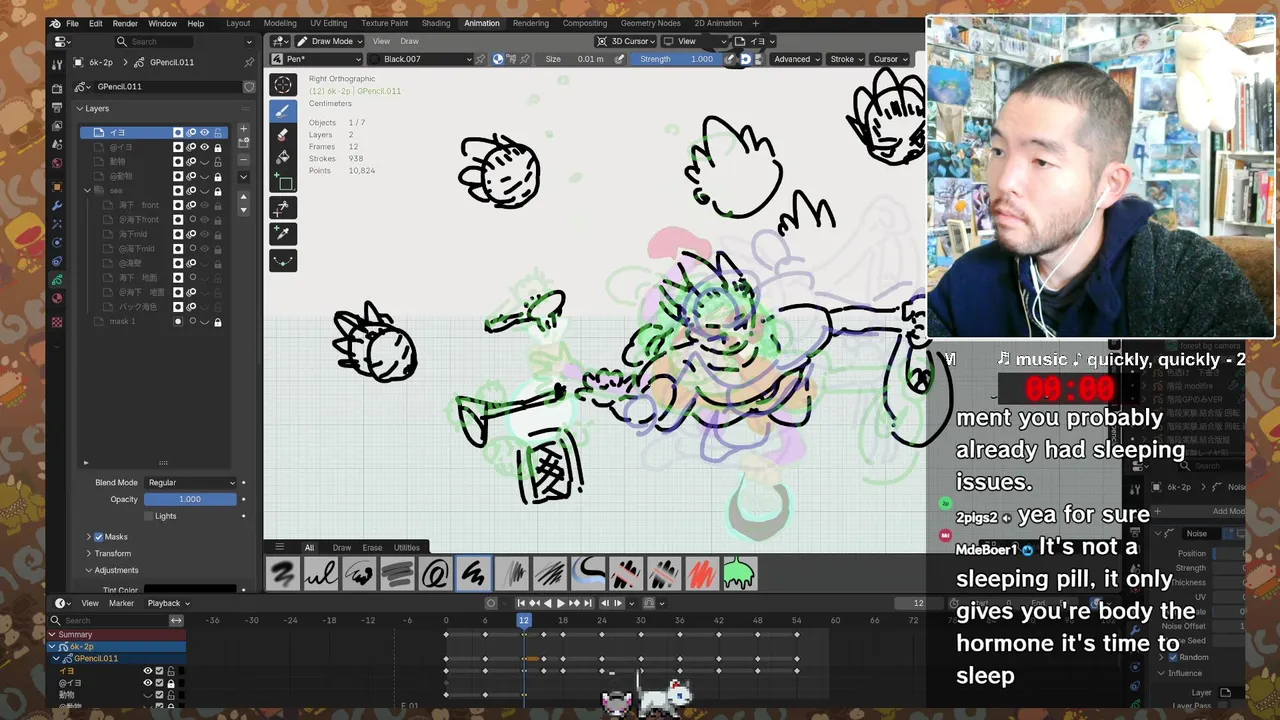The height and width of the screenshot is (720, 1280).
Task: Open the Black.007 material dropdown
Action: [x=419, y=59]
